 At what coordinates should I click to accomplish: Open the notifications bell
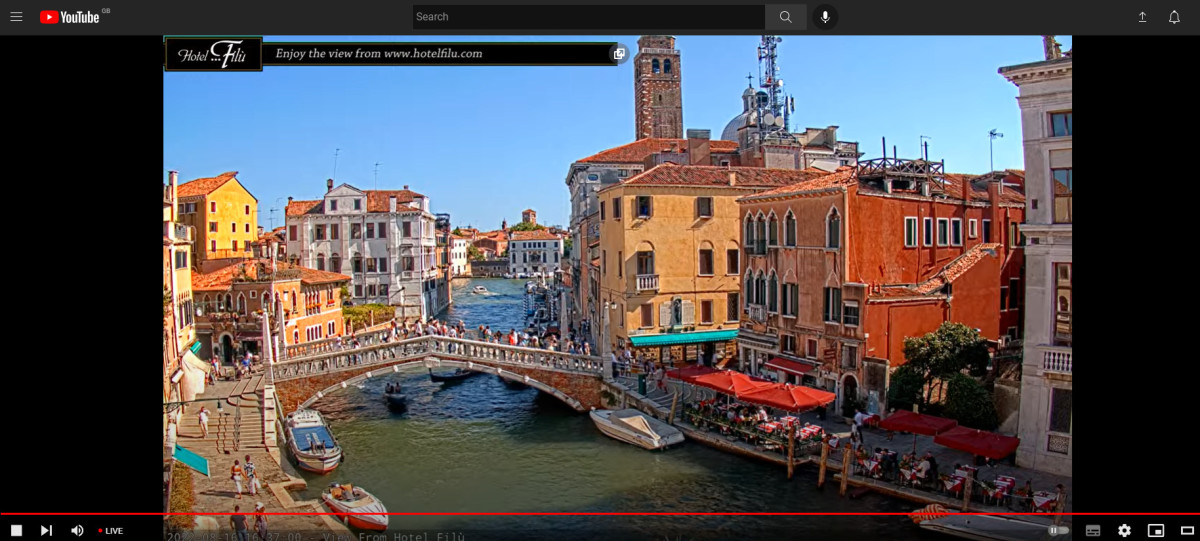coord(1174,17)
